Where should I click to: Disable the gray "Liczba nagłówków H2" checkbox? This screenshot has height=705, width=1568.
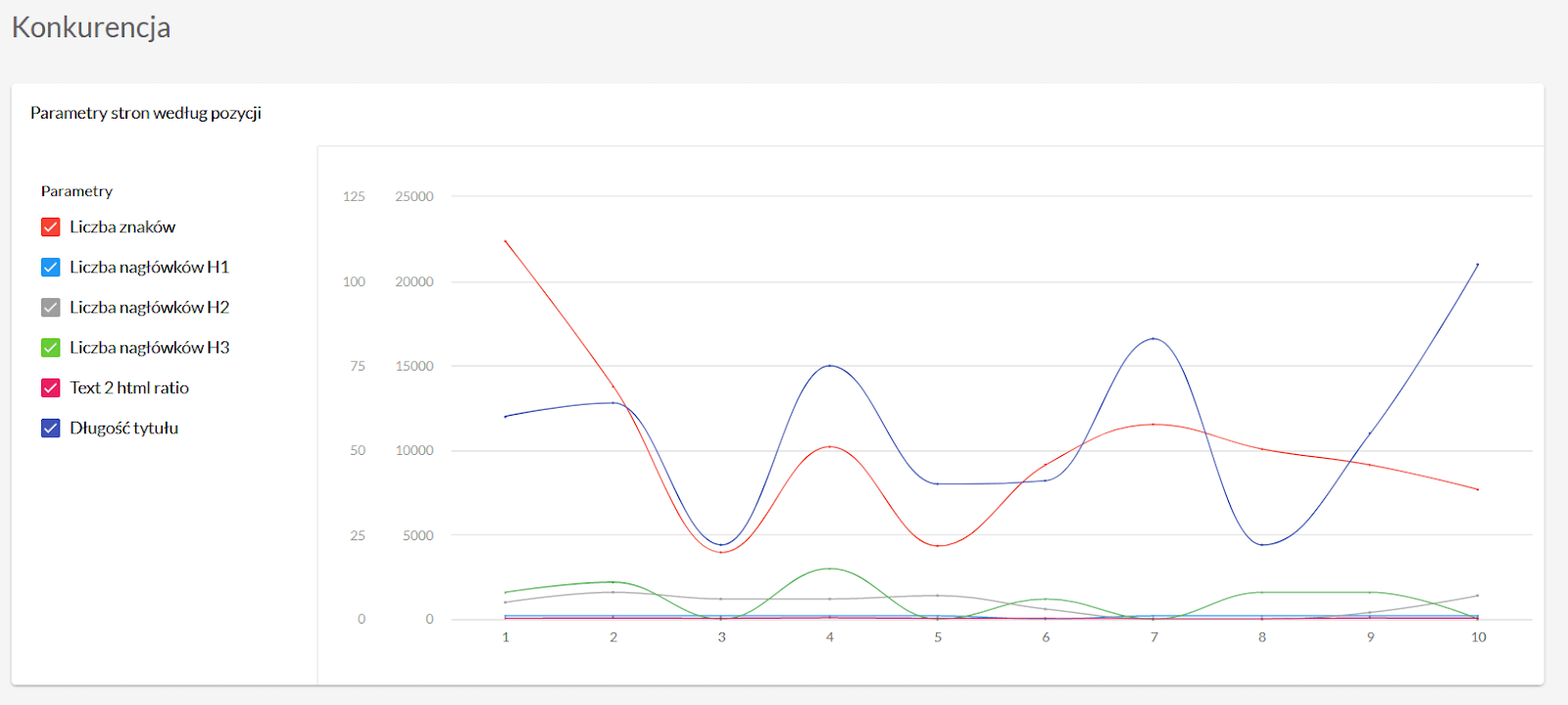coord(51,308)
